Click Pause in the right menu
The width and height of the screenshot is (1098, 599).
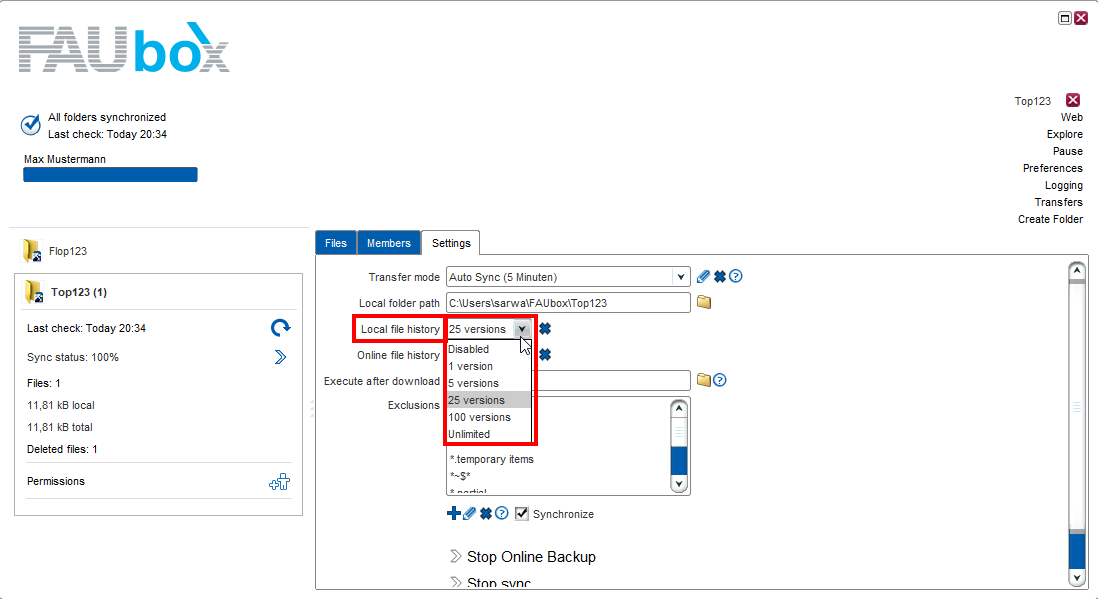1067,151
